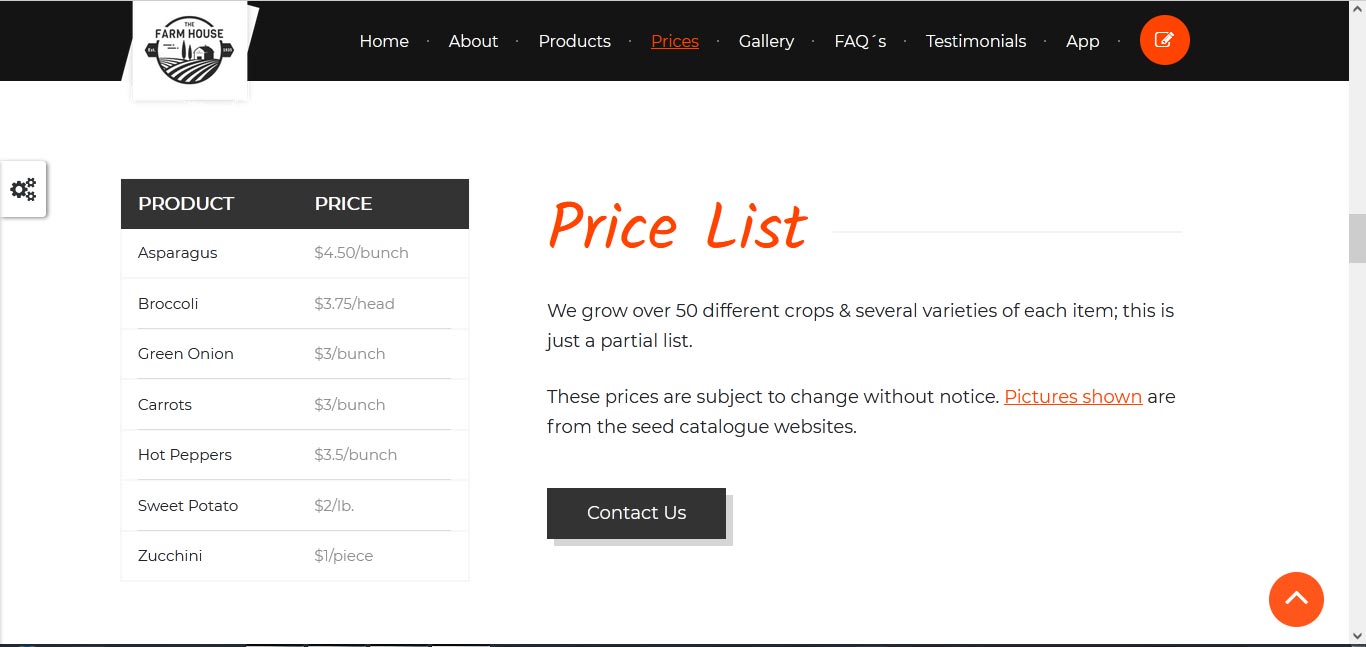Follow the Pictures shown link
This screenshot has width=1366, height=647.
pyautogui.click(x=1073, y=396)
